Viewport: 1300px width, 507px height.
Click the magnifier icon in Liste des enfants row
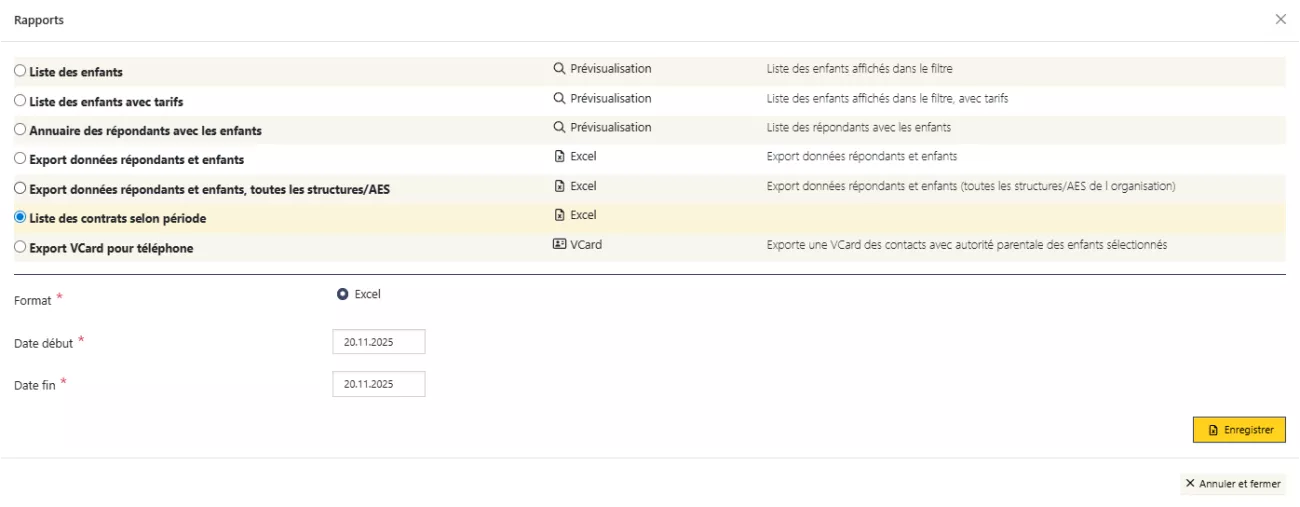pos(560,70)
